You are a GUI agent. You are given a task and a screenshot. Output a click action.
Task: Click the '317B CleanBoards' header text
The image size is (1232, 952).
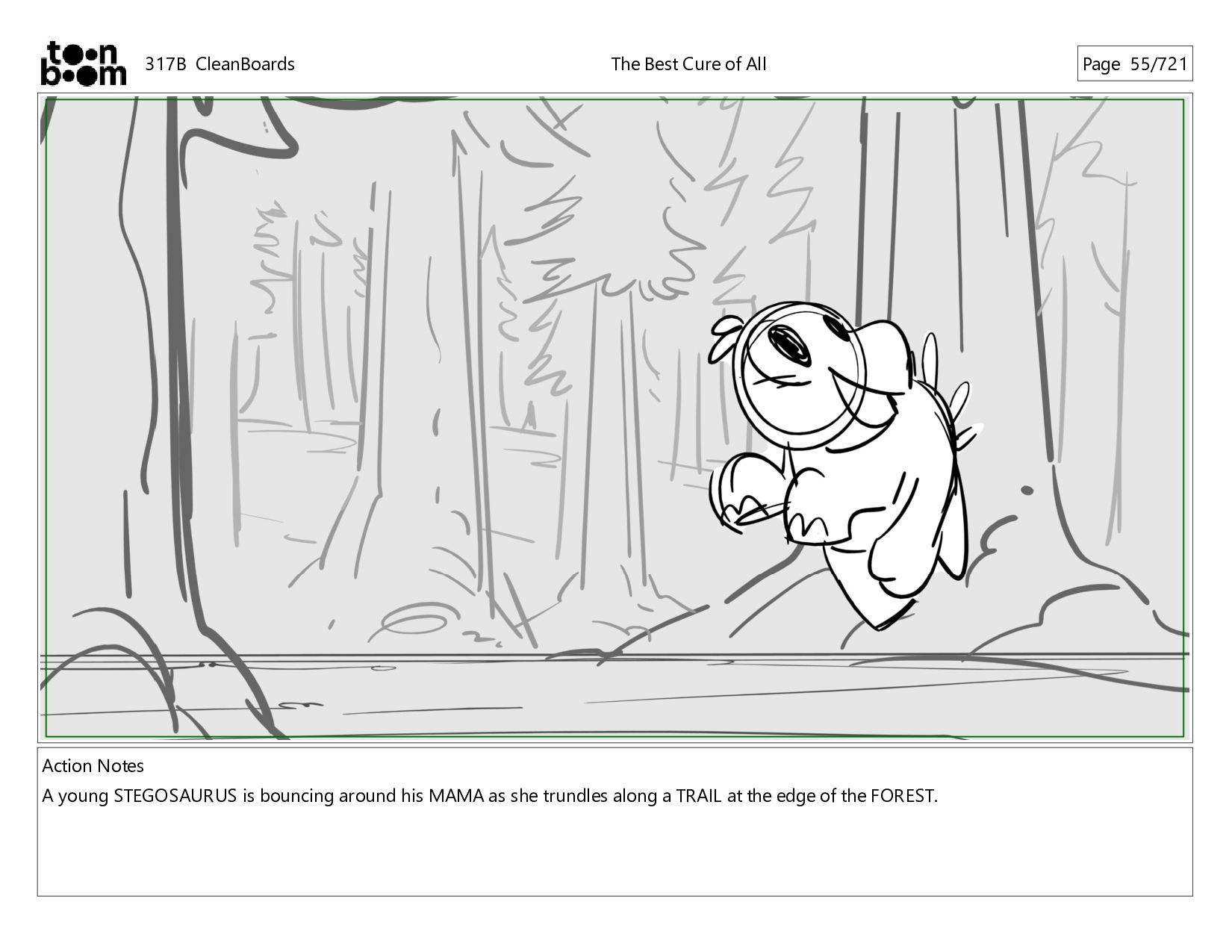(x=220, y=64)
